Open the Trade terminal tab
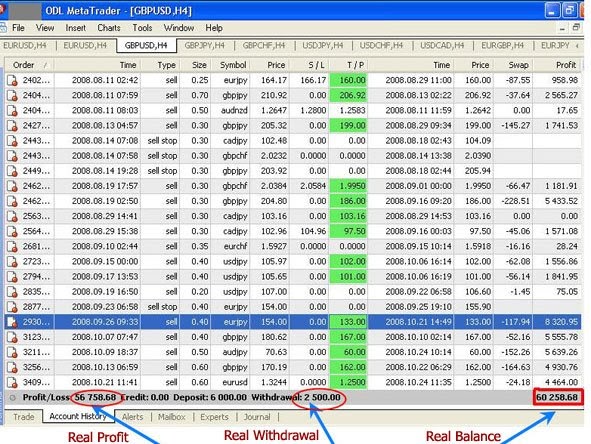Viewport: 591px width, 444px height. click(24, 417)
